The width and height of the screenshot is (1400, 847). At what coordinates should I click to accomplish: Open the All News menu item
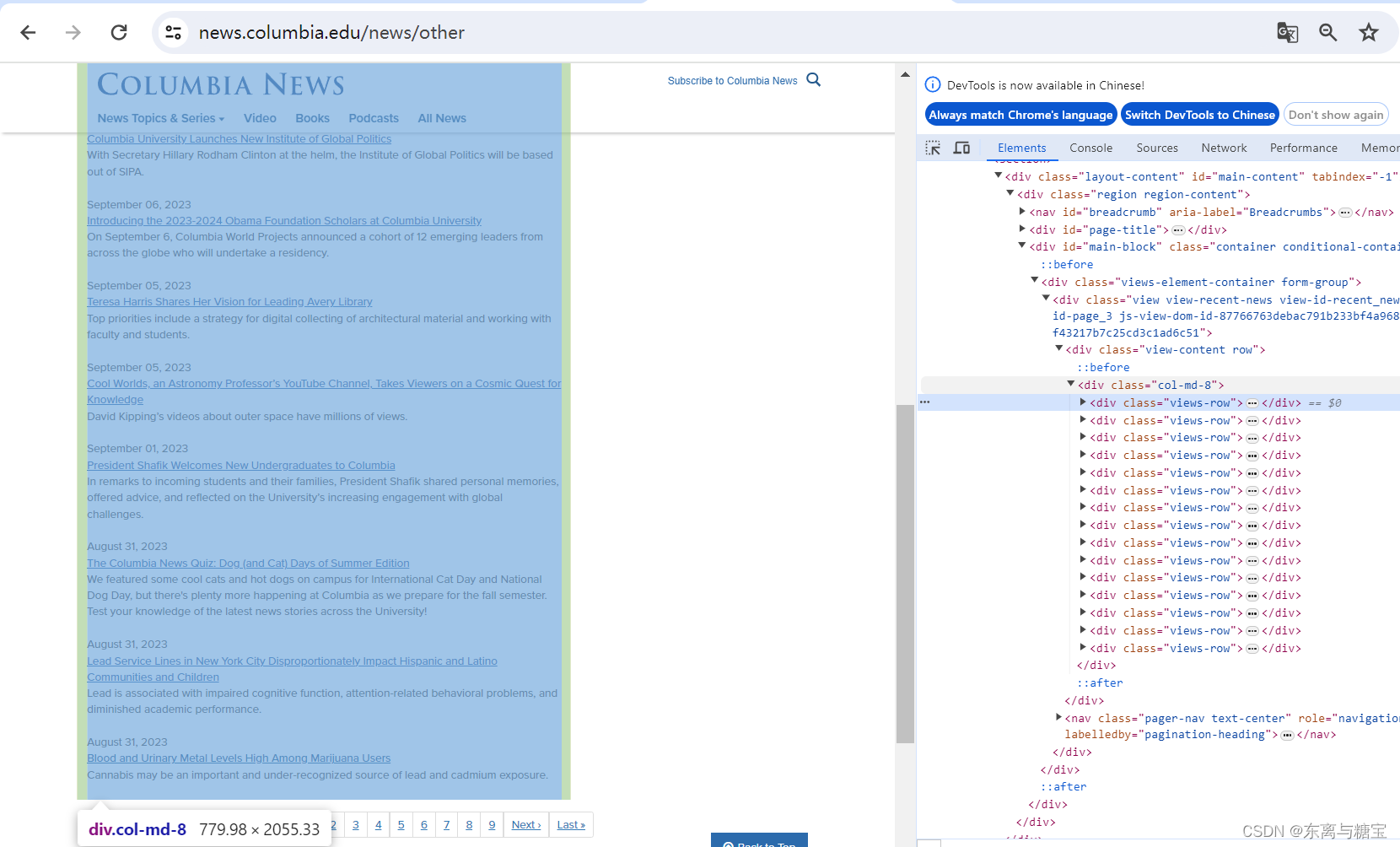442,118
